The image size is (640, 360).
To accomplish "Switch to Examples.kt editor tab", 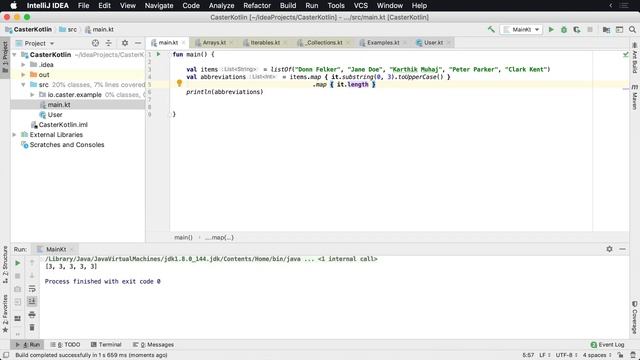I will pos(383,42).
